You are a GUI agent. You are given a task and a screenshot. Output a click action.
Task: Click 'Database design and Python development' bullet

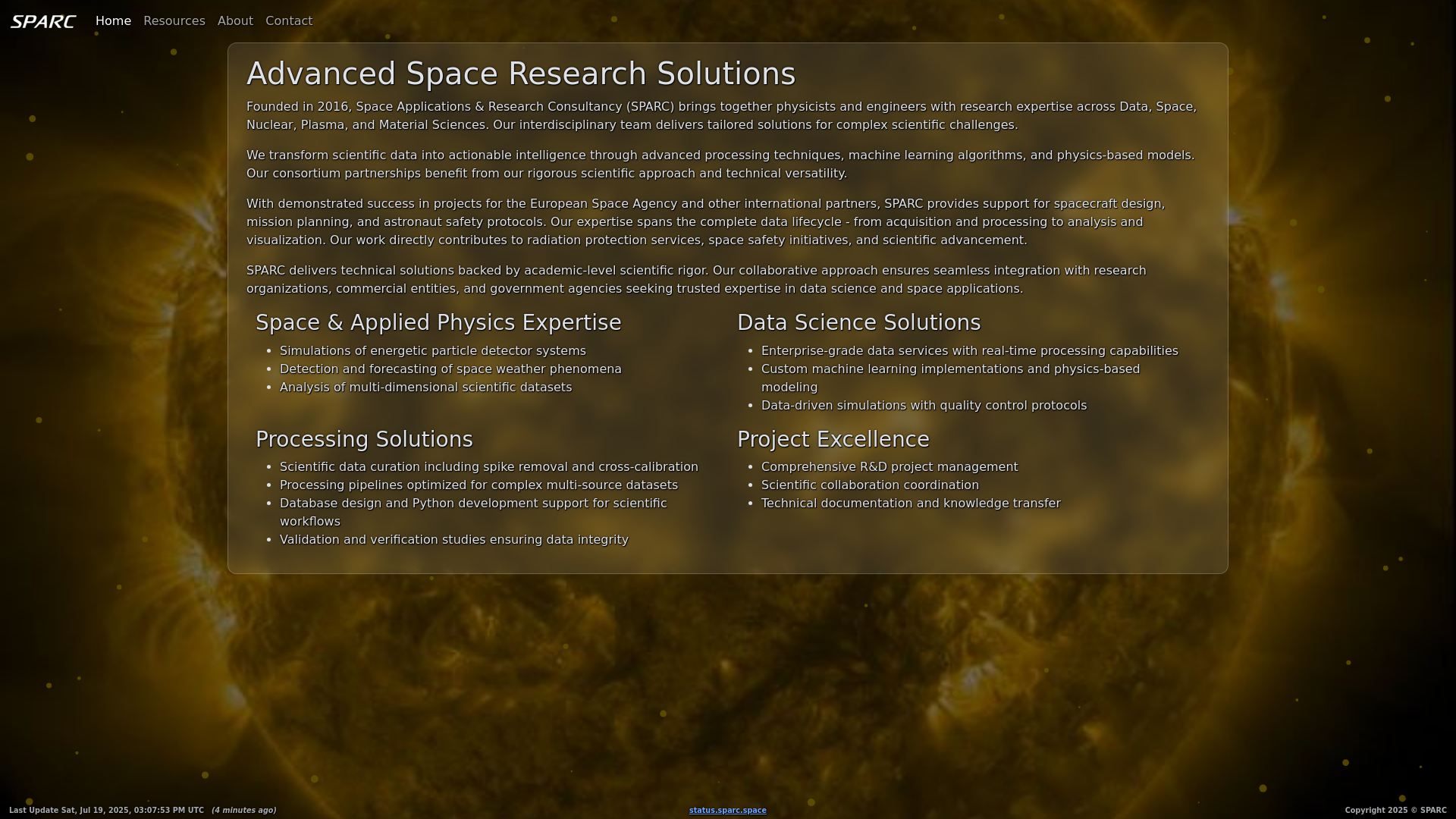coord(473,512)
